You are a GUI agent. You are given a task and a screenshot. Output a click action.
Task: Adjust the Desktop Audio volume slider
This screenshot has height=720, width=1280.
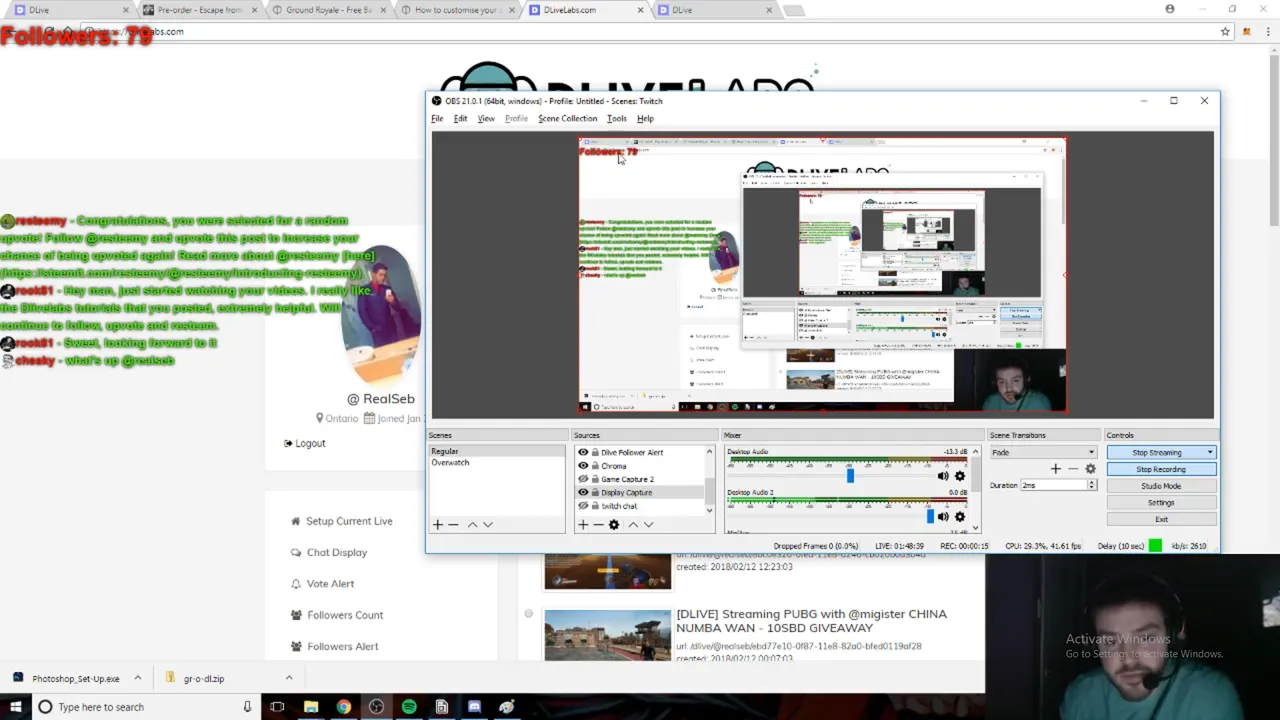pyautogui.click(x=850, y=476)
